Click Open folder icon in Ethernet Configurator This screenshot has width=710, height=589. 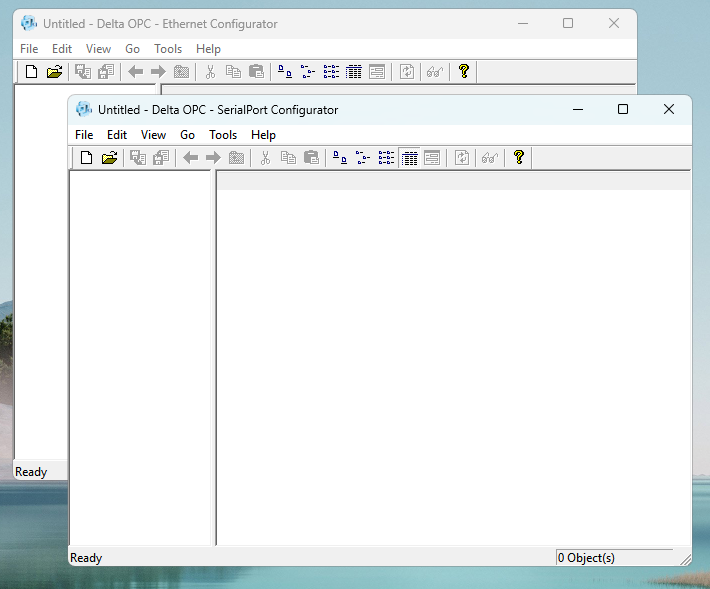point(54,72)
